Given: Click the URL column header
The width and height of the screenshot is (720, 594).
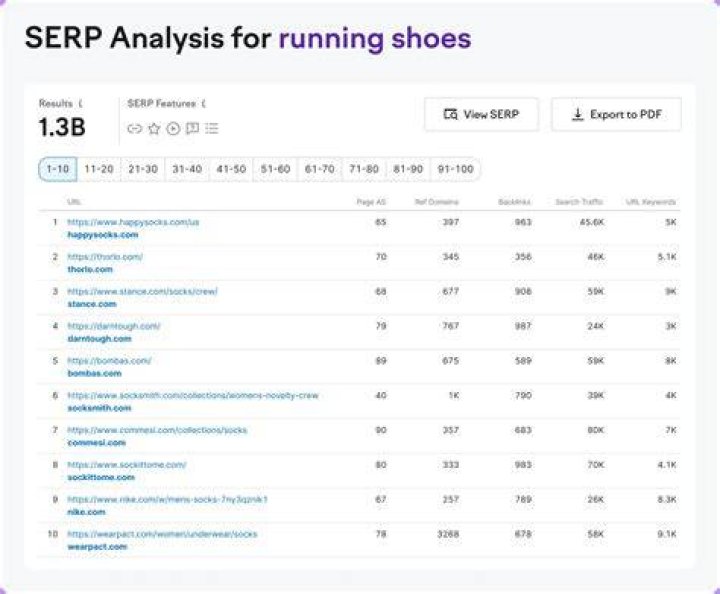Looking at the screenshot, I should click(x=74, y=202).
